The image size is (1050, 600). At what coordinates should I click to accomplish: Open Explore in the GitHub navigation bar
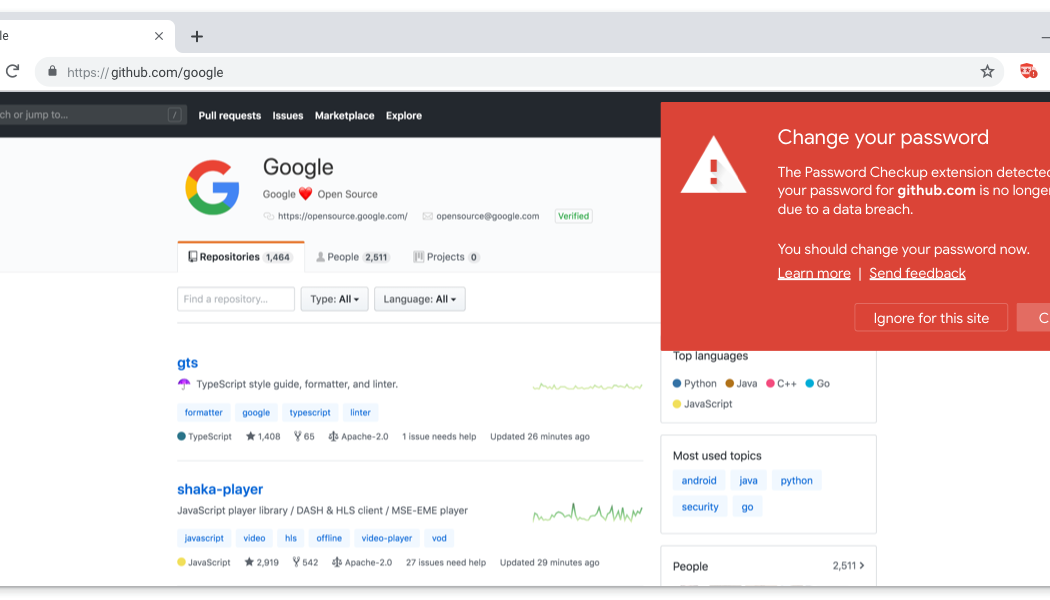click(403, 115)
